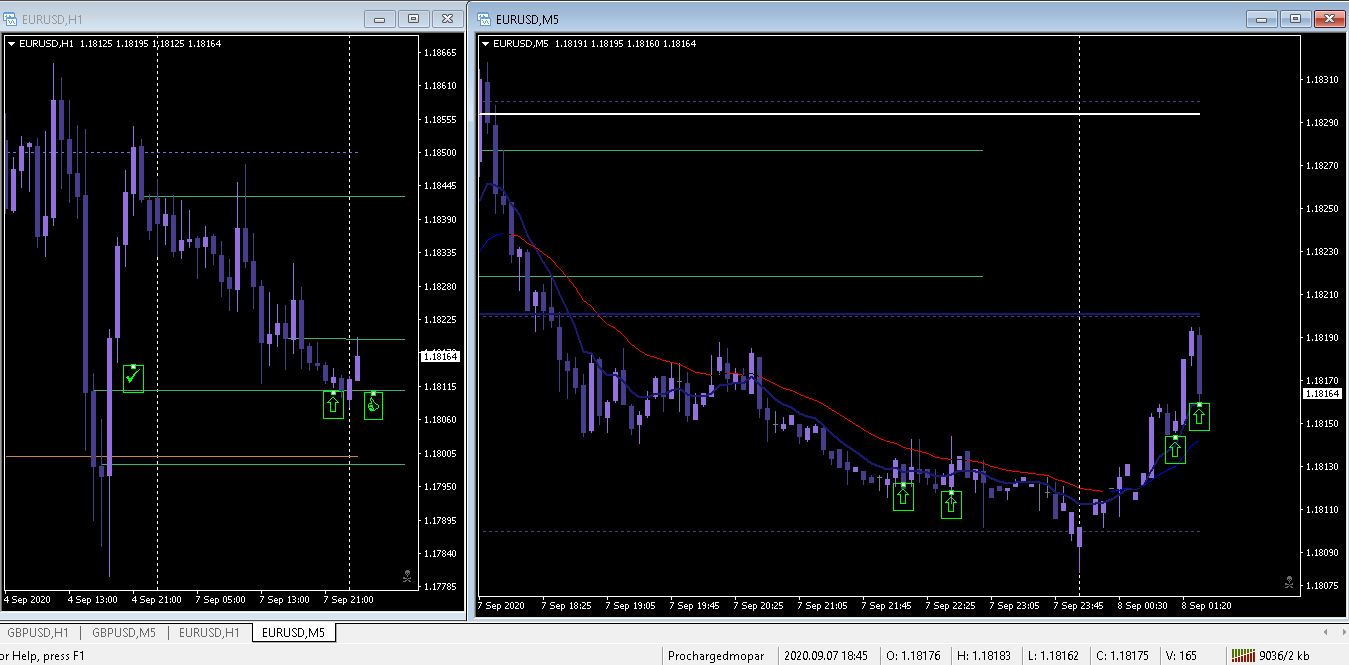Screen dimensions: 1349x665
Task: Click the 1.18665 price on H1 scale
Action: [441, 52]
